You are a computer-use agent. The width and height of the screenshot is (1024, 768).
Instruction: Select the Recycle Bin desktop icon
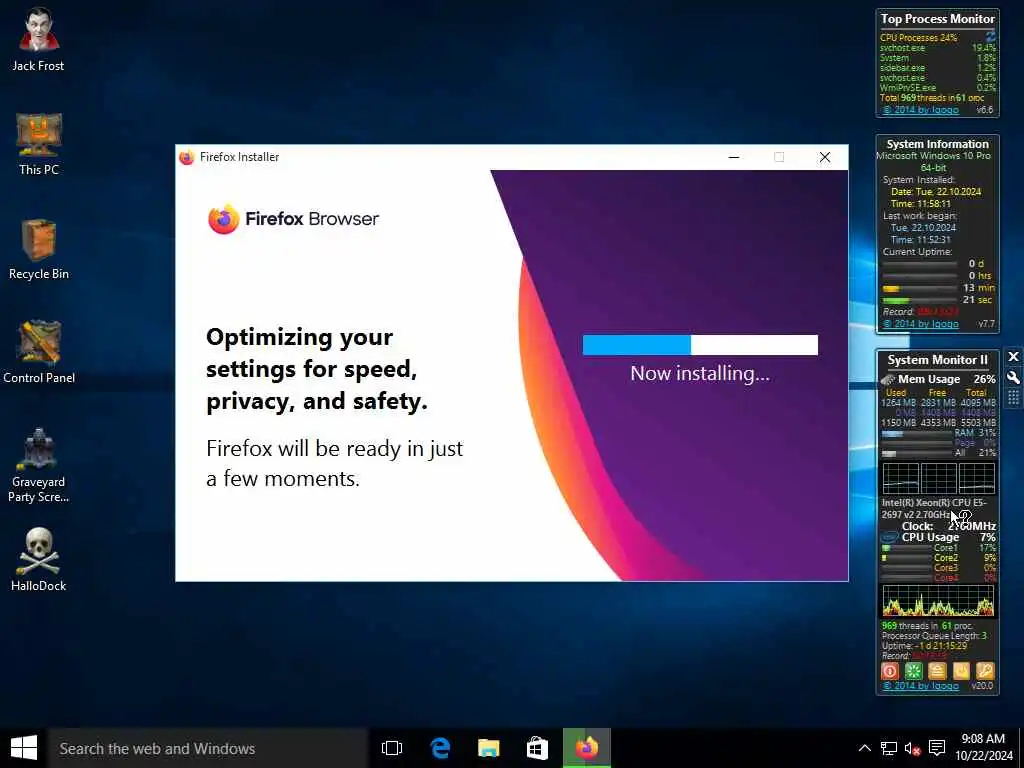39,249
